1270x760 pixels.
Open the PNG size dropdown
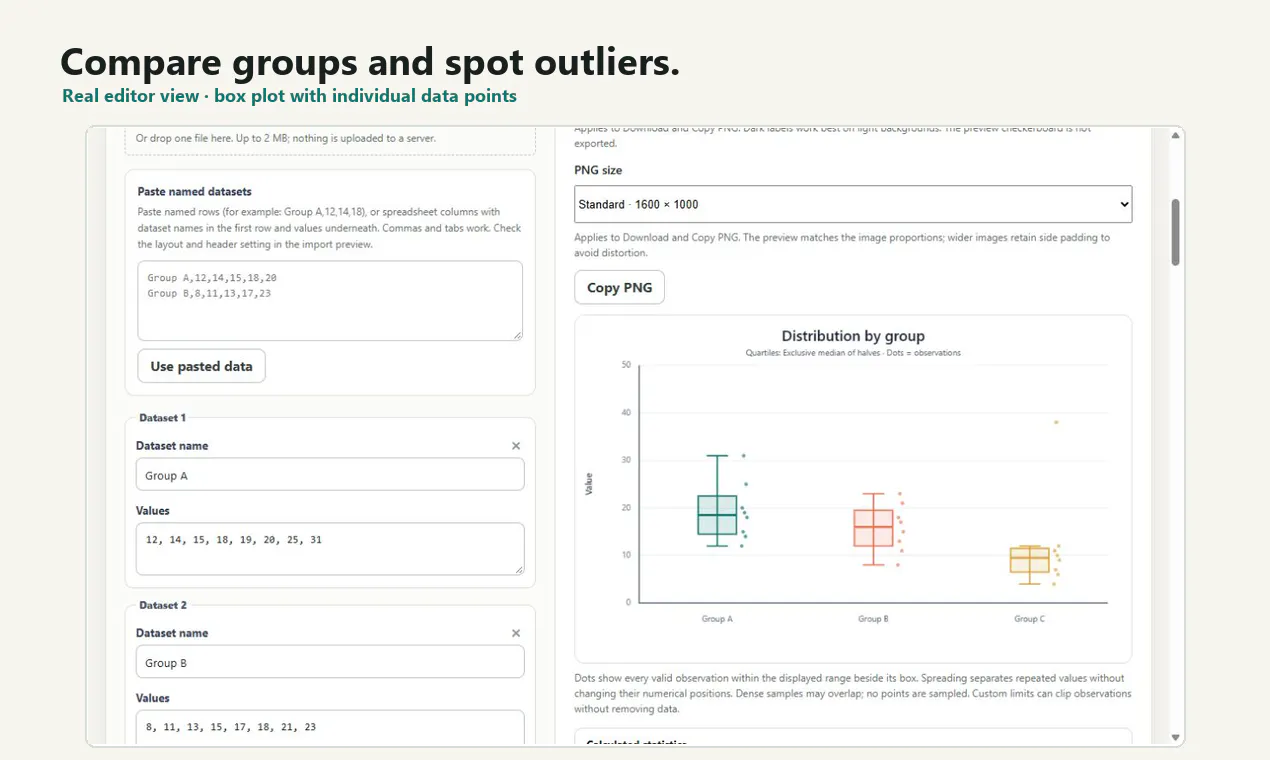coord(853,204)
